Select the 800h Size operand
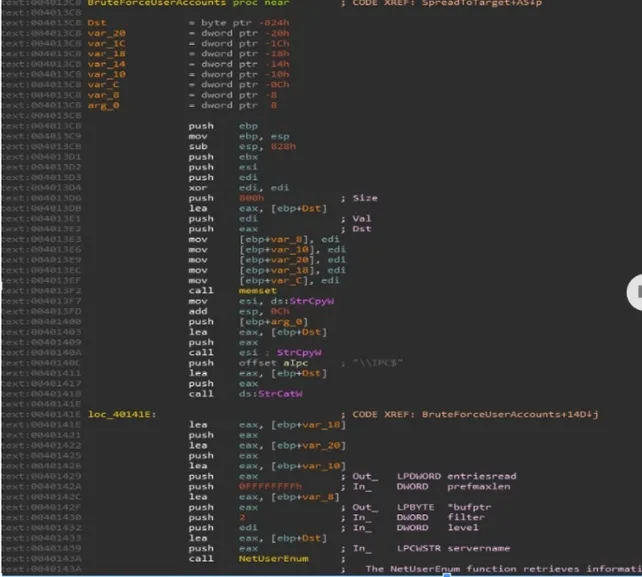Image resolution: width=642 pixels, height=577 pixels. pos(251,198)
